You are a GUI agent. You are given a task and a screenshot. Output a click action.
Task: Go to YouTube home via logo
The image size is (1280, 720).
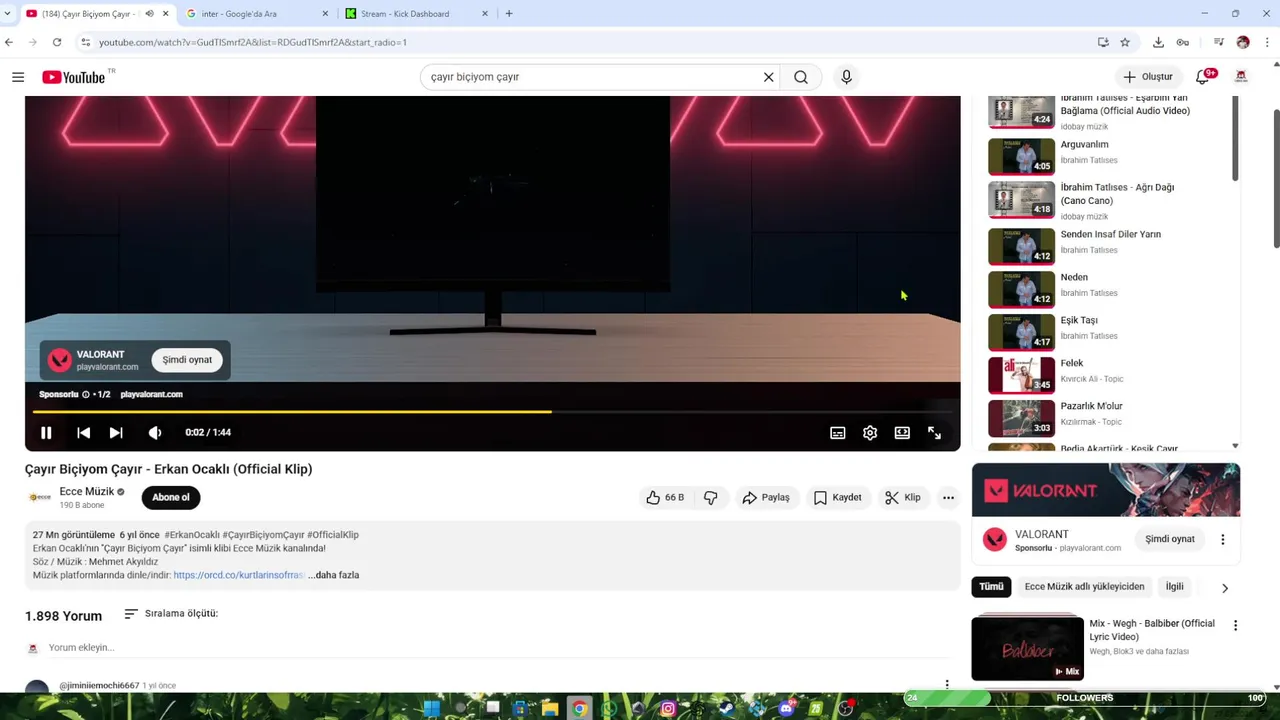pos(74,77)
